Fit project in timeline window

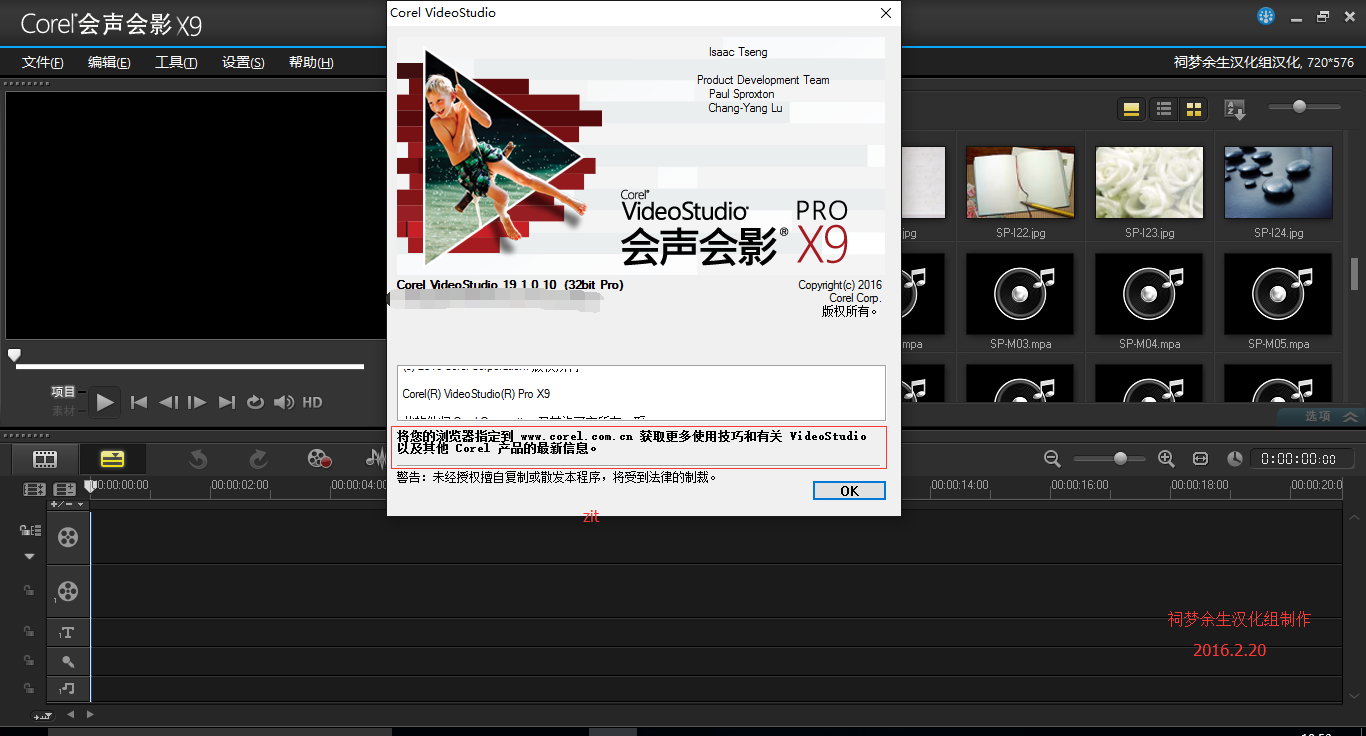pyautogui.click(x=1200, y=458)
